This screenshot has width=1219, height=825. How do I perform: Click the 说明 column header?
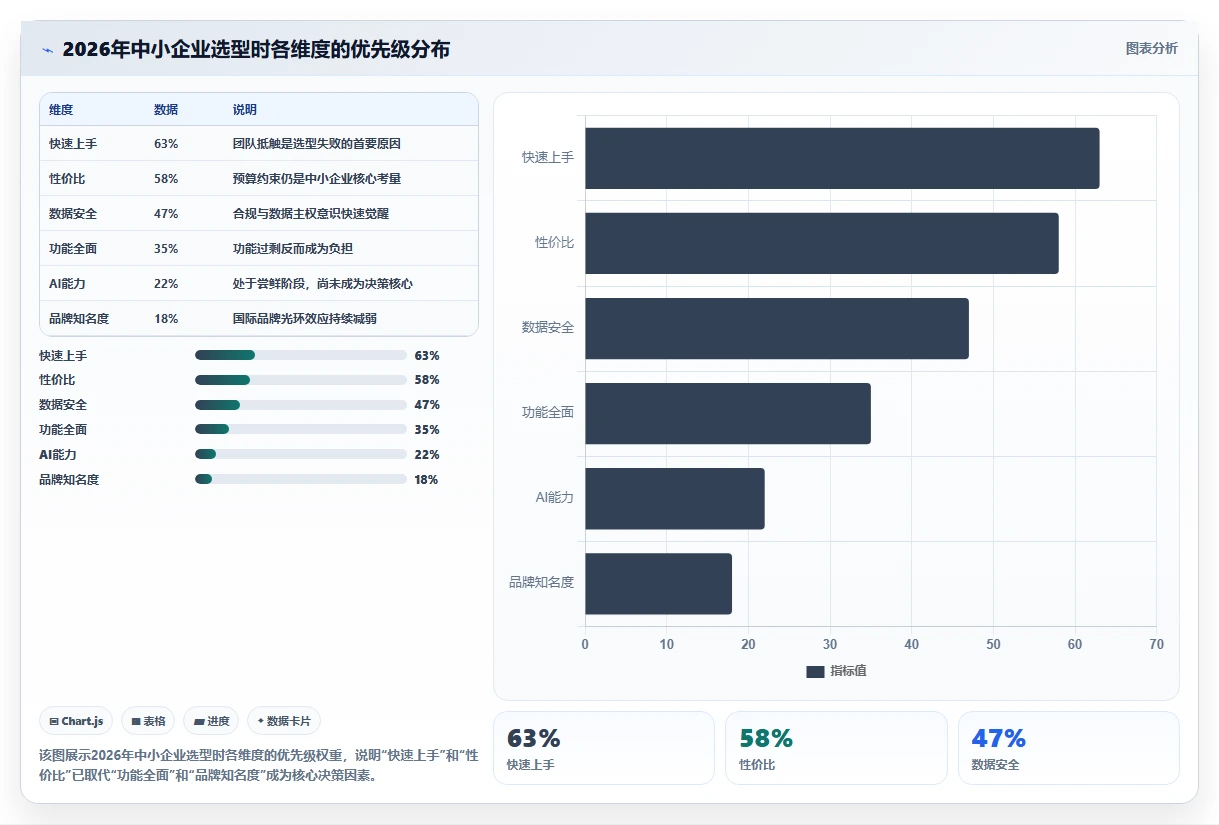tap(245, 110)
